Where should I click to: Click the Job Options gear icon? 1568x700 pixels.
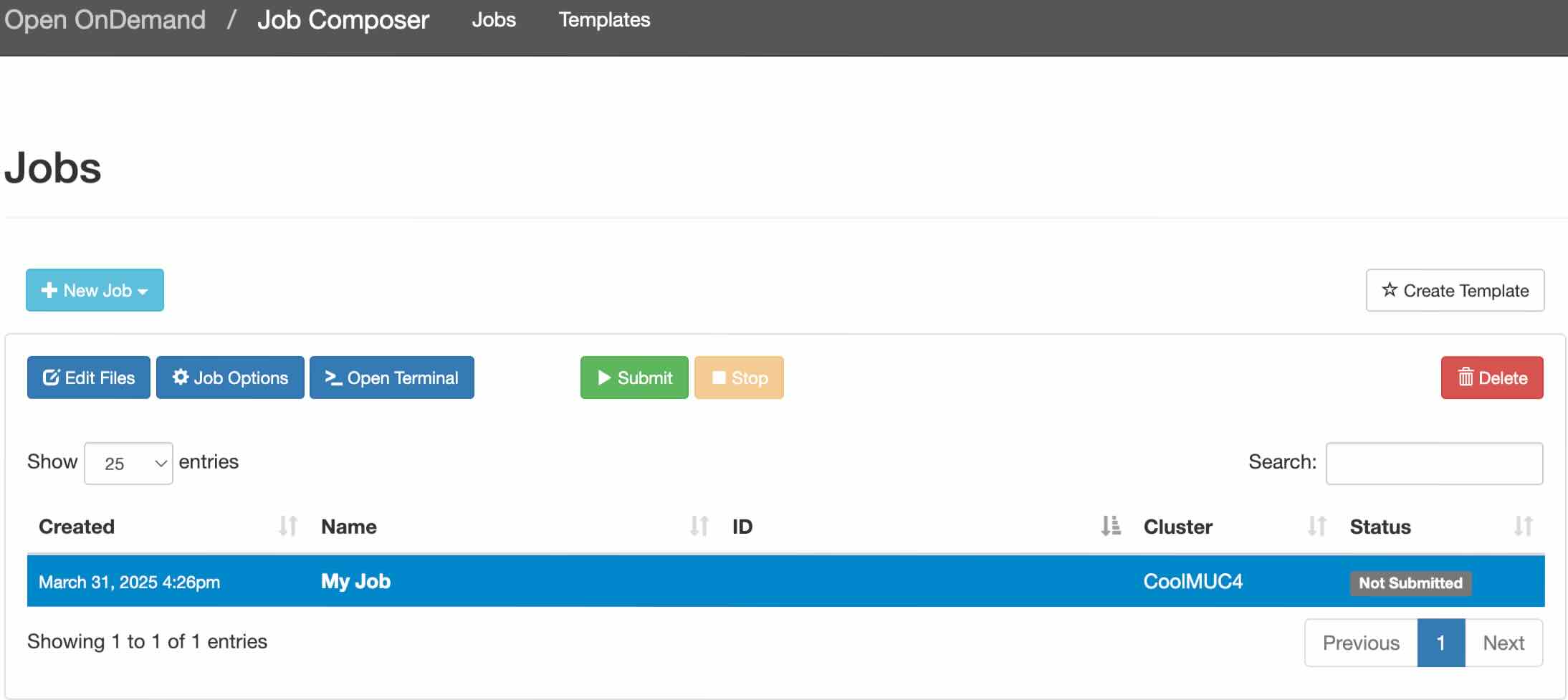[181, 377]
